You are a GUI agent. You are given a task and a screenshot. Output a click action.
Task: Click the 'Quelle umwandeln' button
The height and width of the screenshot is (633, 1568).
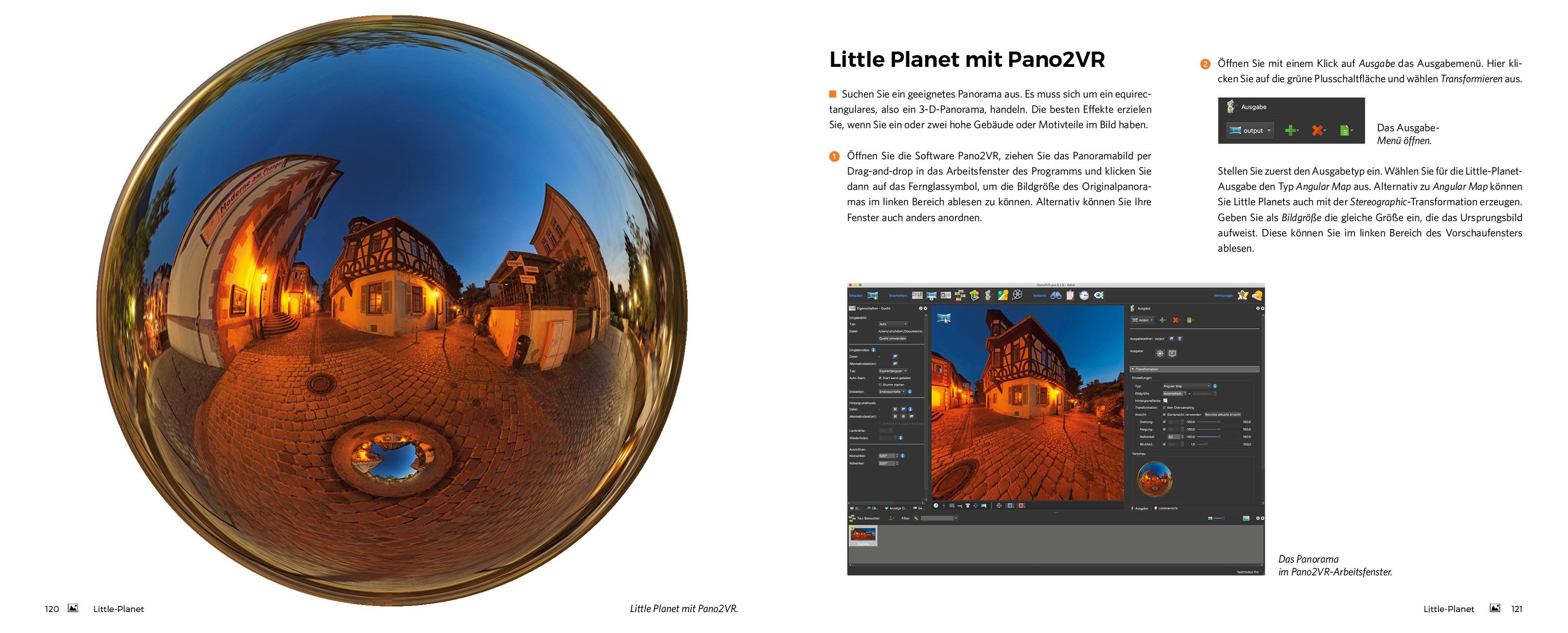tap(893, 338)
